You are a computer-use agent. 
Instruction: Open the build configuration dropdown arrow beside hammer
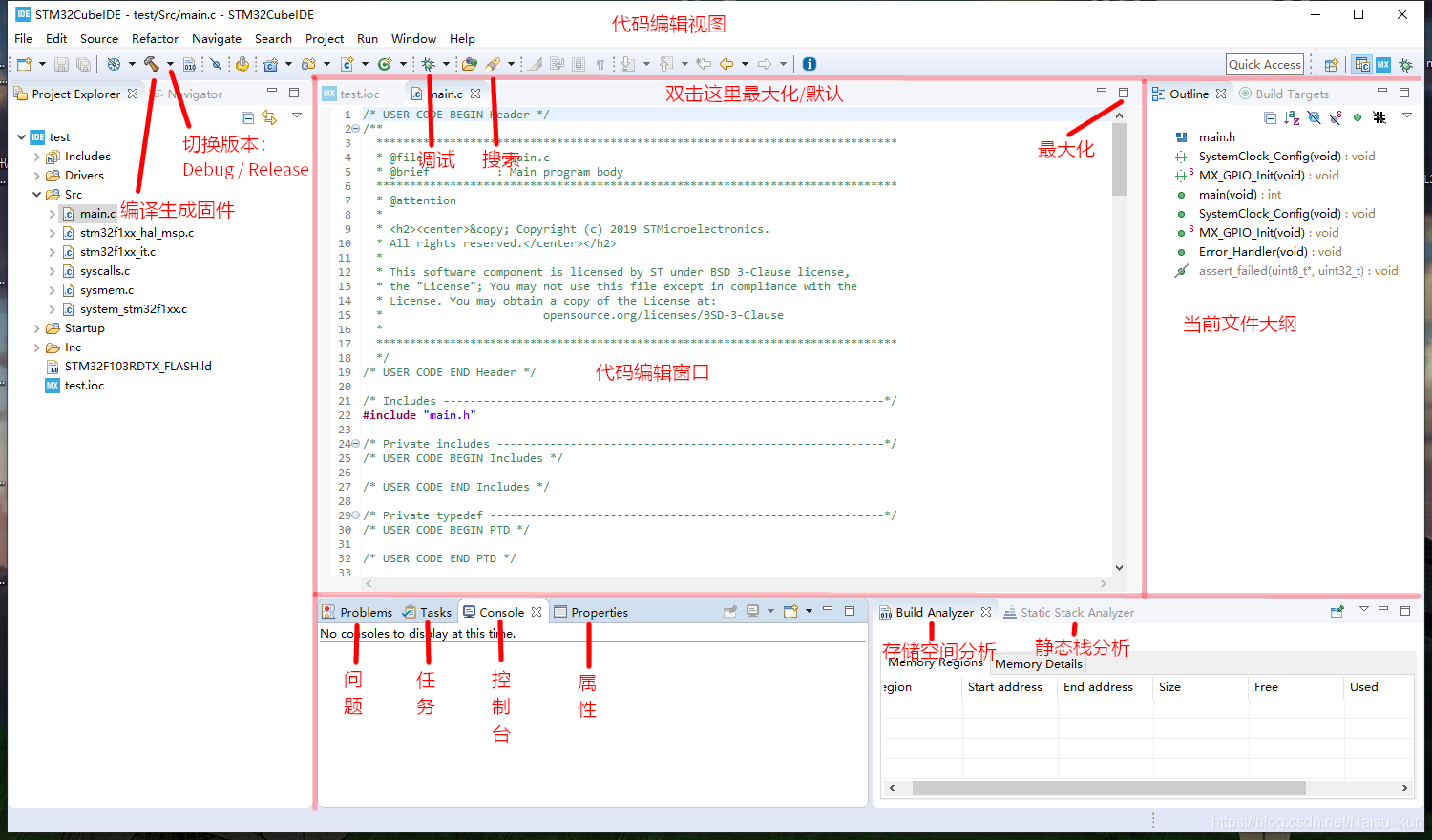point(170,64)
